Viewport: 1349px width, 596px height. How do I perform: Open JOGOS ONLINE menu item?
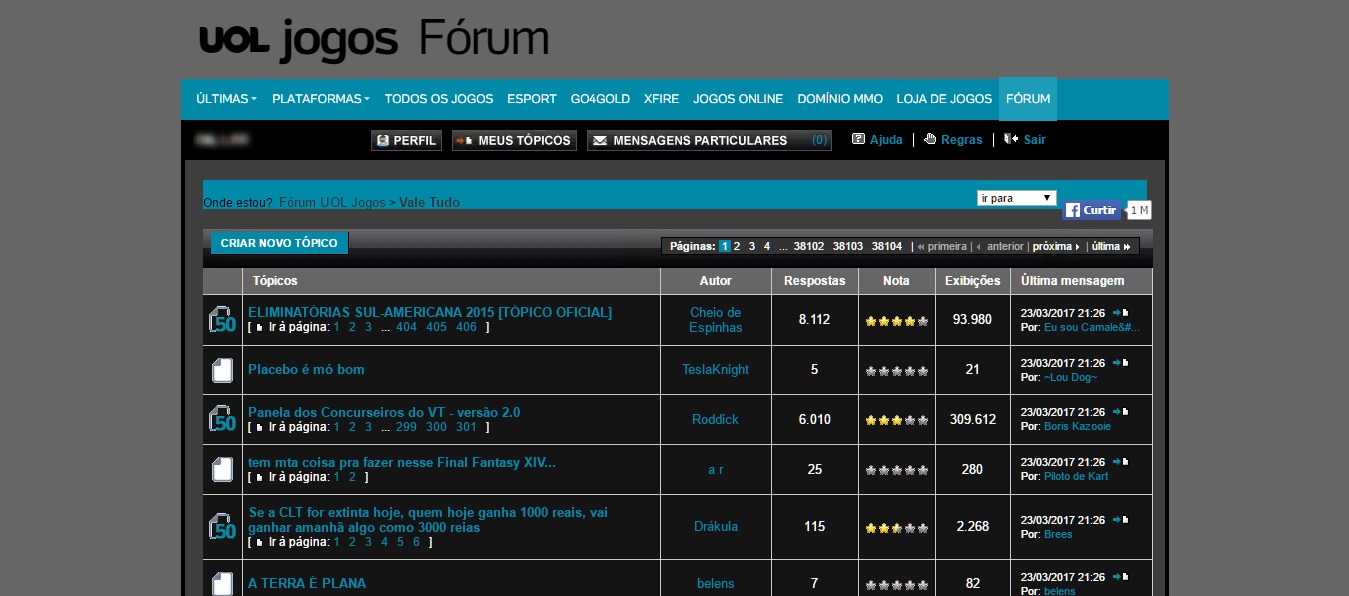click(x=738, y=99)
